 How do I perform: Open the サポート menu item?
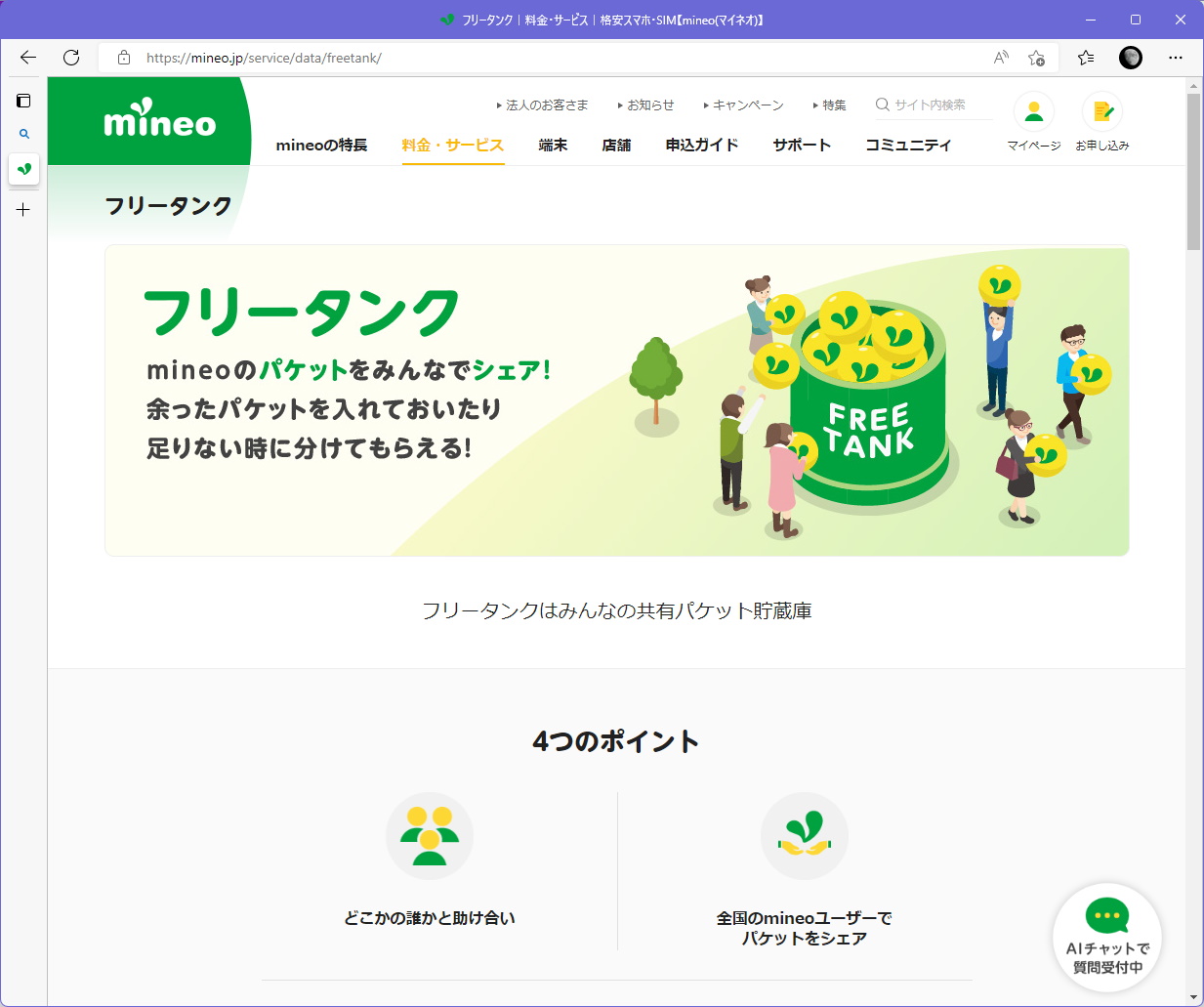pyautogui.click(x=801, y=145)
